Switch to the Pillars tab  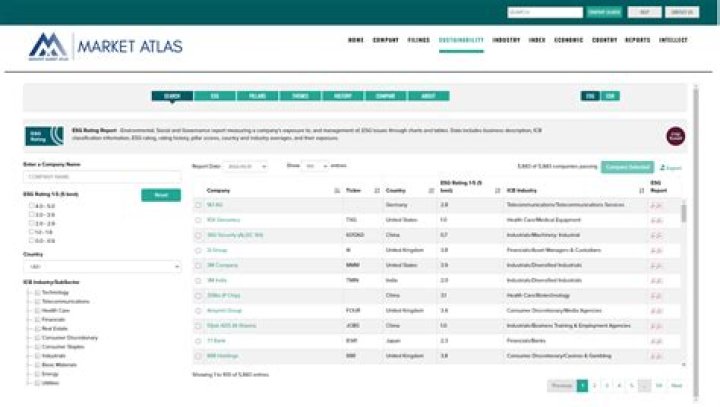(257, 96)
